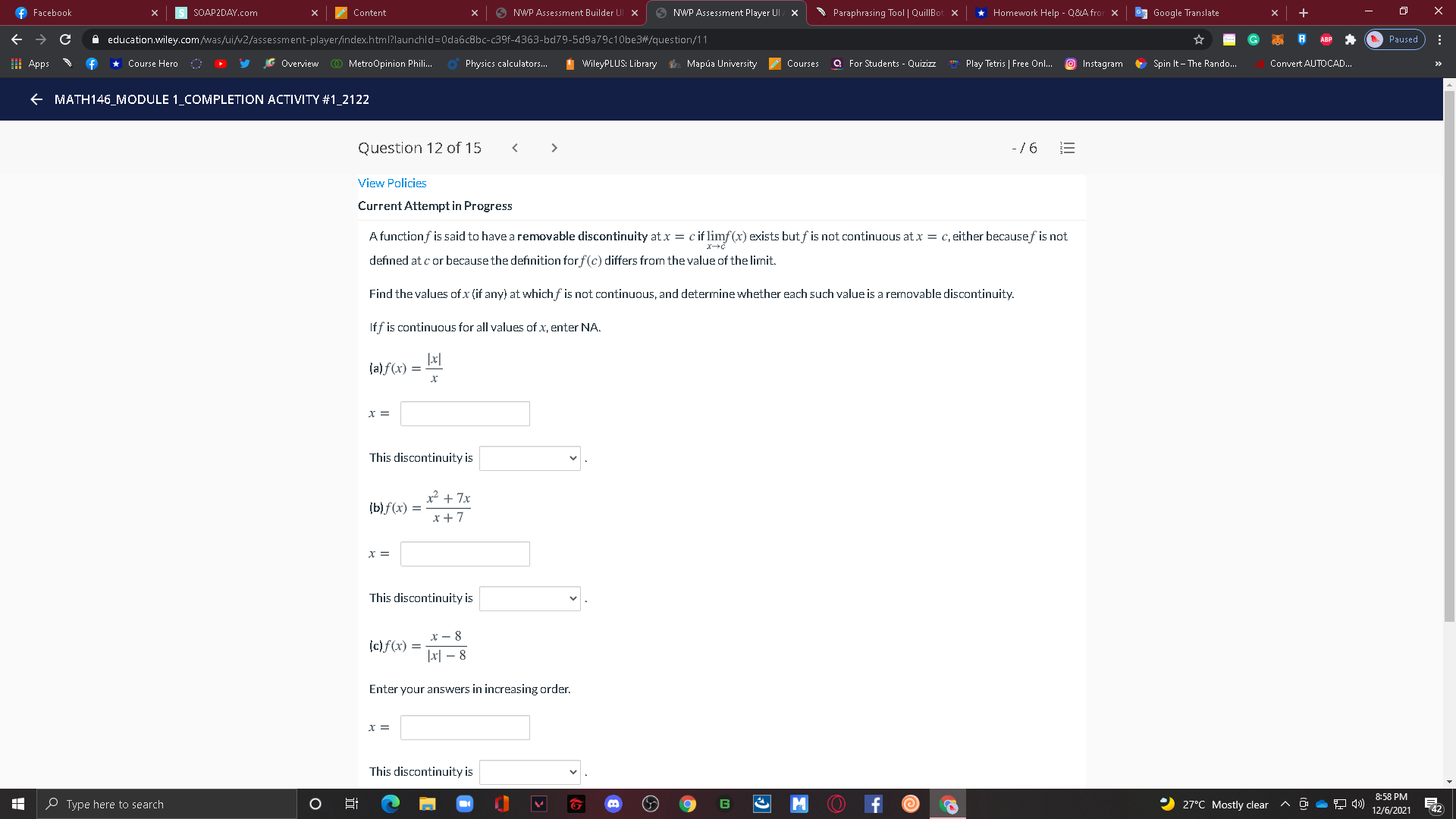Bookmark the page with the star icon
Image resolution: width=1456 pixels, height=819 pixels.
coord(1197,39)
